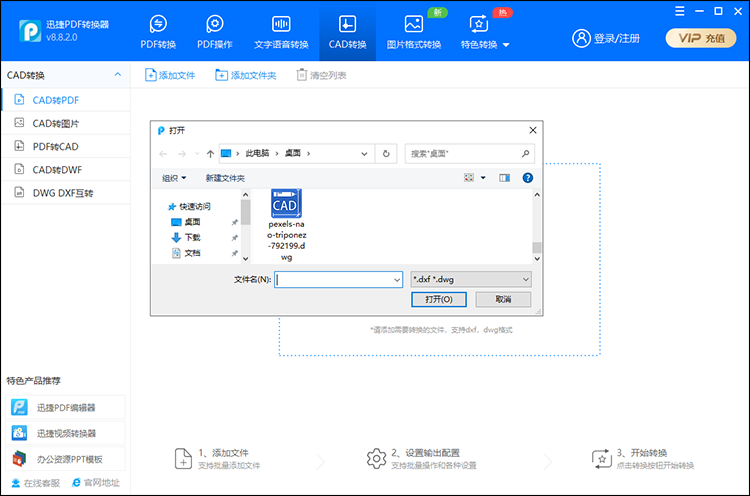
Task: Select 桌面 in the navigation tree
Action: [x=192, y=222]
